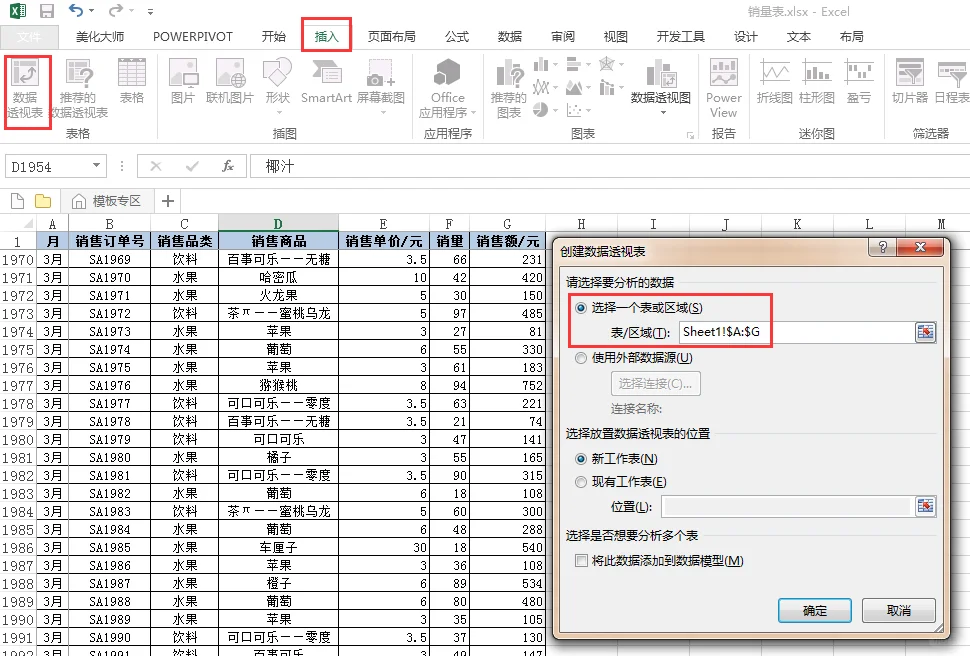
Task: Check 将此数据添加到数据模型
Action: point(579,560)
